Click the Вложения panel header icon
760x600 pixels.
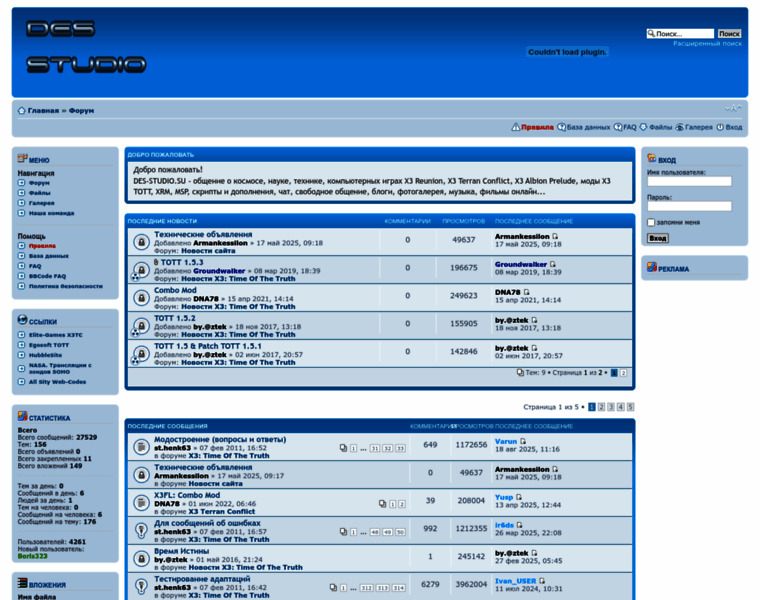coord(22,583)
